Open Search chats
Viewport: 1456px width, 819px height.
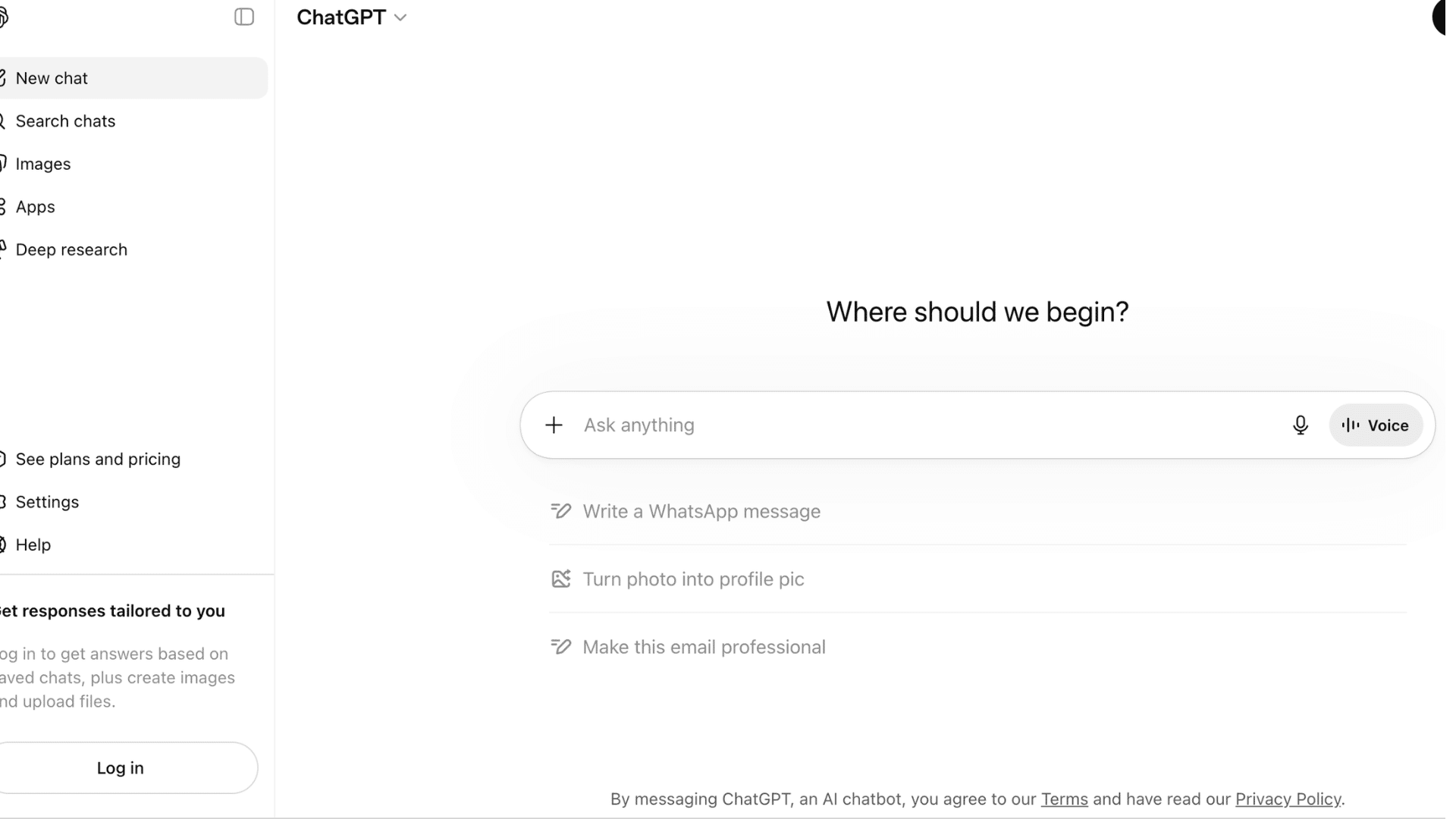133,121
